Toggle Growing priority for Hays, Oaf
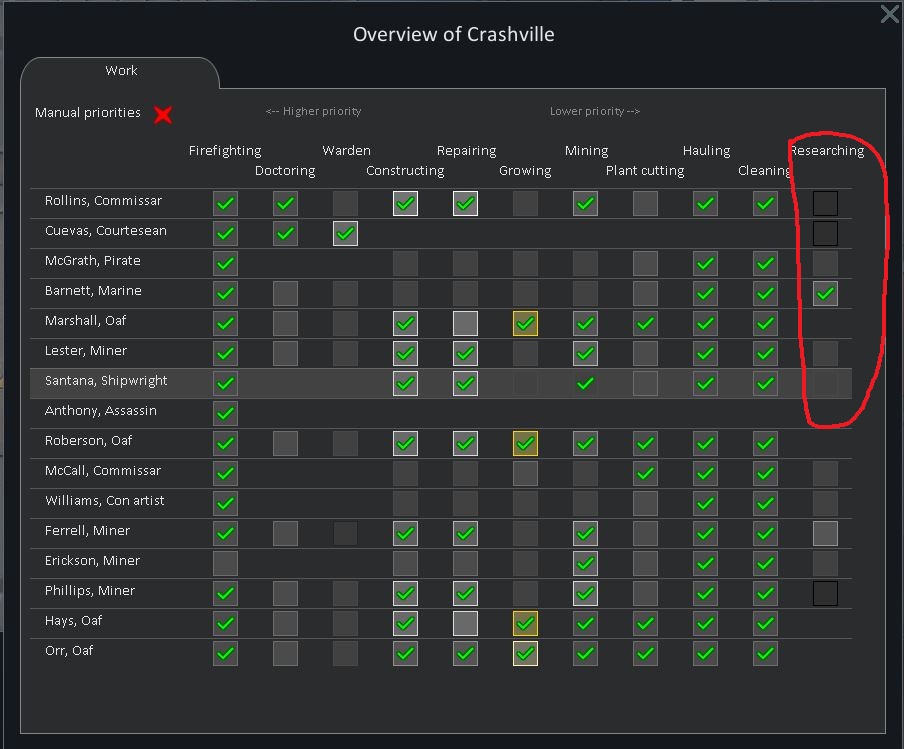The width and height of the screenshot is (904, 749). coord(525,623)
